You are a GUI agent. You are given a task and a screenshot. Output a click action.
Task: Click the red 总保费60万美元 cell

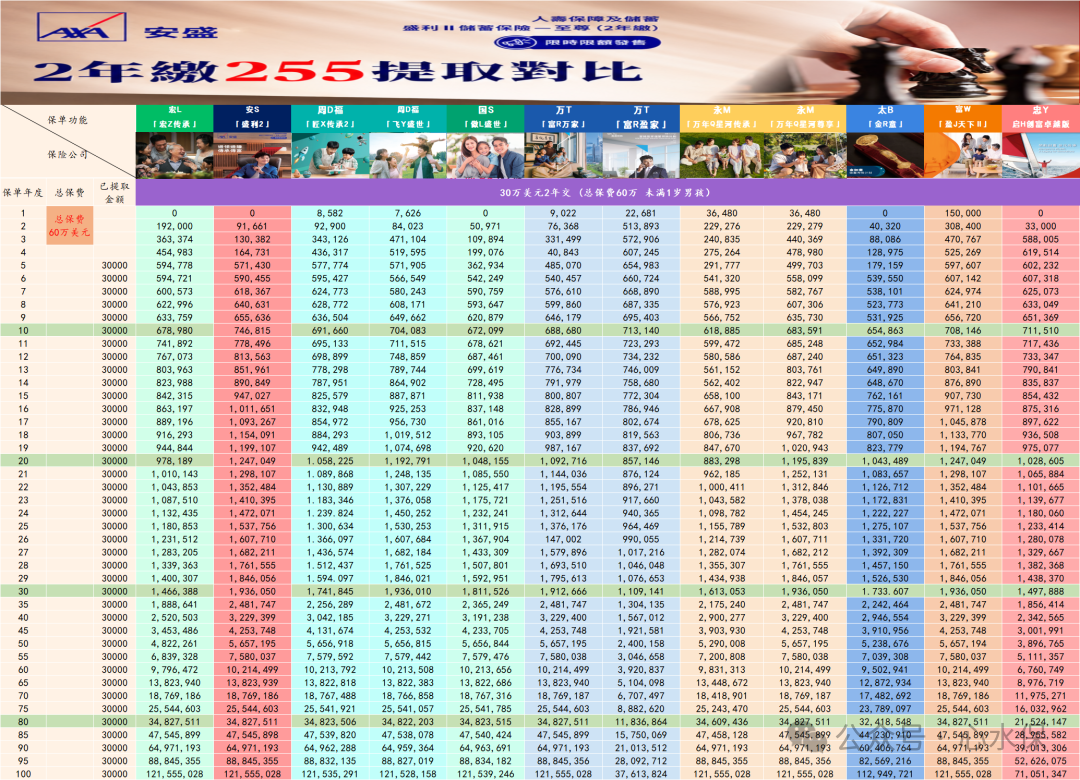click(70, 226)
